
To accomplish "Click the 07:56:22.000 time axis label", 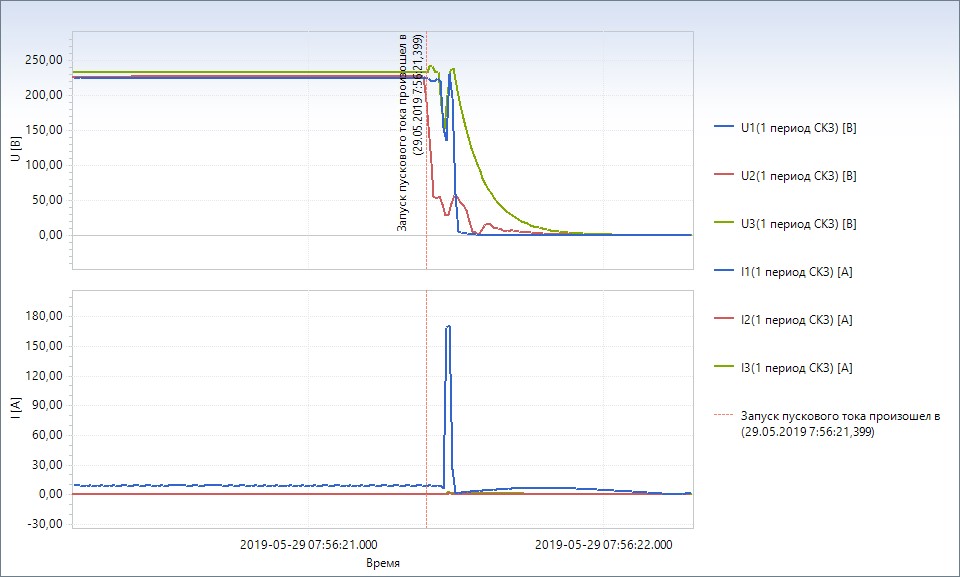I will 604,545.
